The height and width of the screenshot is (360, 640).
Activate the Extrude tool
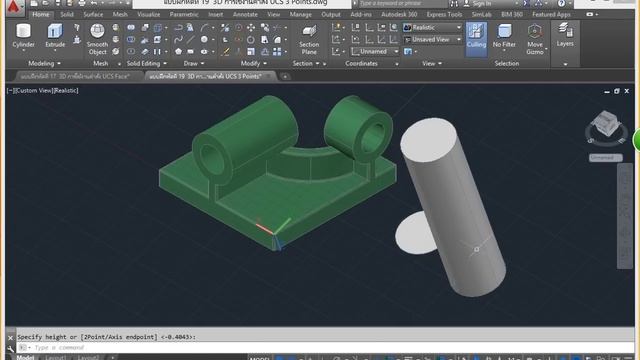(55, 36)
